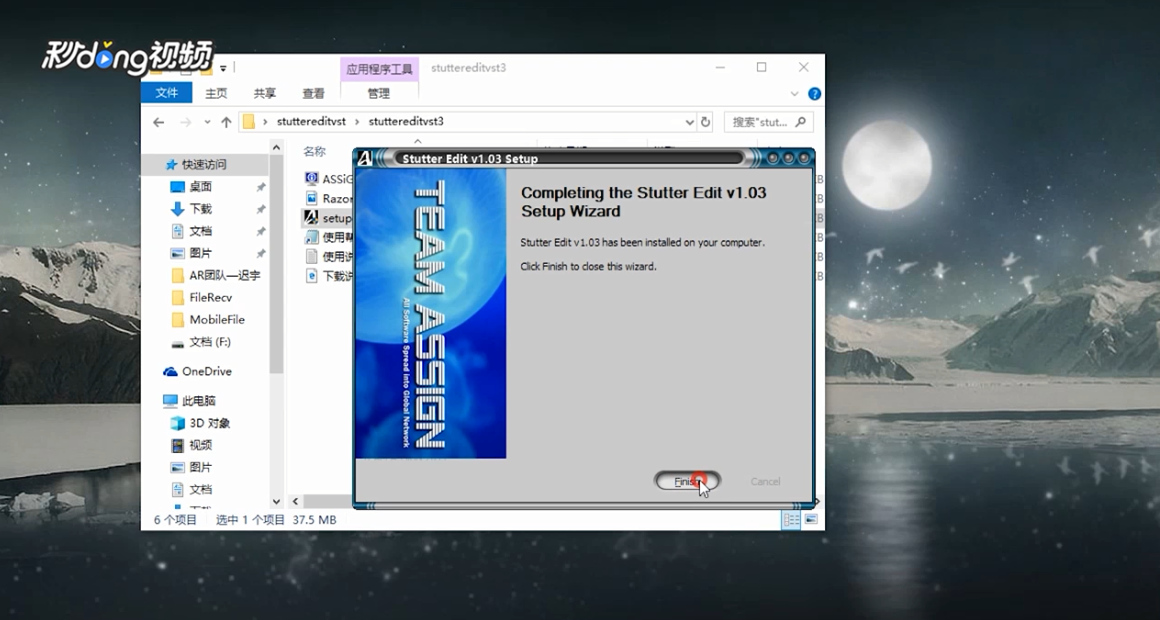This screenshot has width=1160, height=620.
Task: Open pinned 图片 in quick access
Action: [x=200, y=253]
